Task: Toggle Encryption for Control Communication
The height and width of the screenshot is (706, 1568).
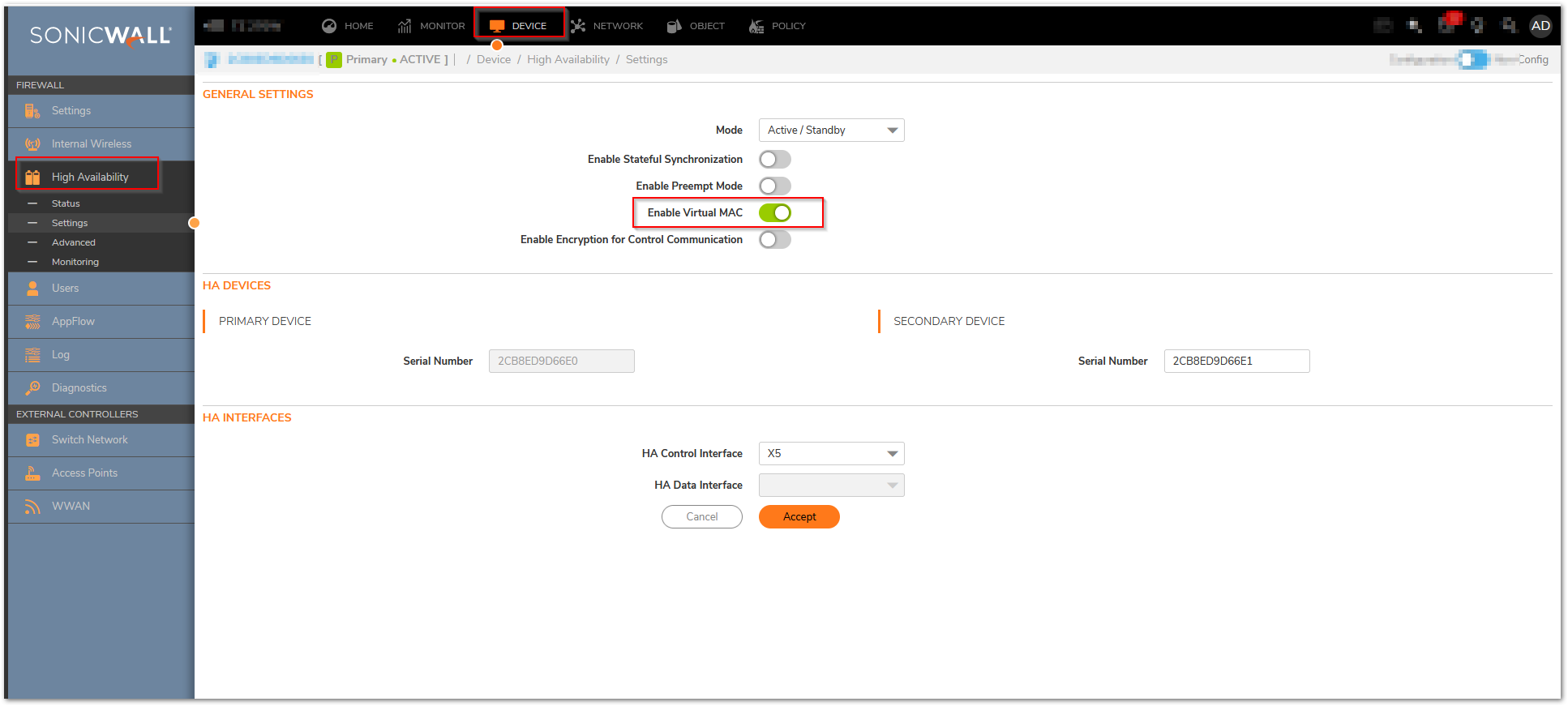Action: click(x=775, y=240)
